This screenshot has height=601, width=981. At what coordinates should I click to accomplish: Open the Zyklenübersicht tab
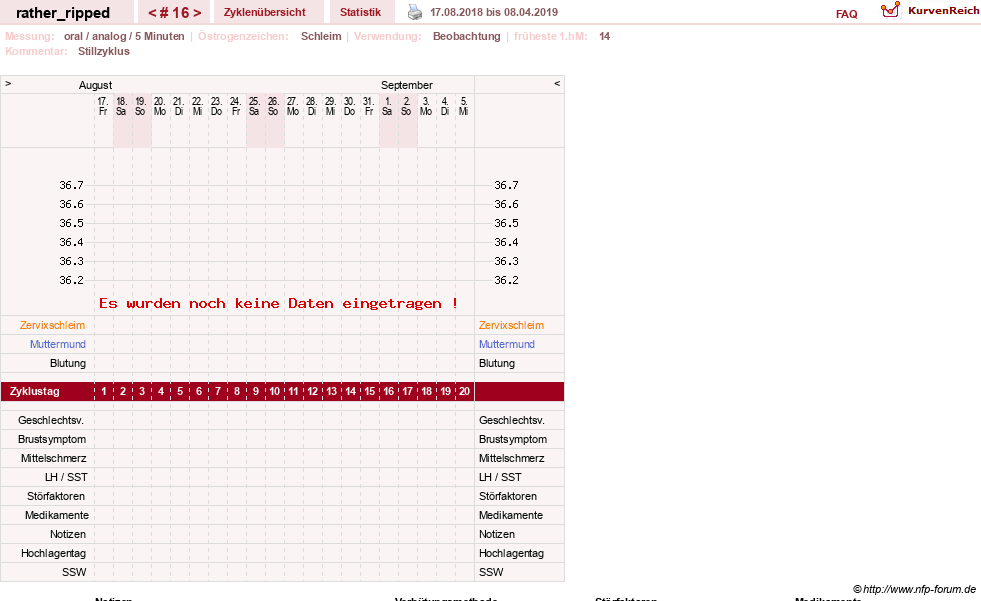tap(265, 12)
